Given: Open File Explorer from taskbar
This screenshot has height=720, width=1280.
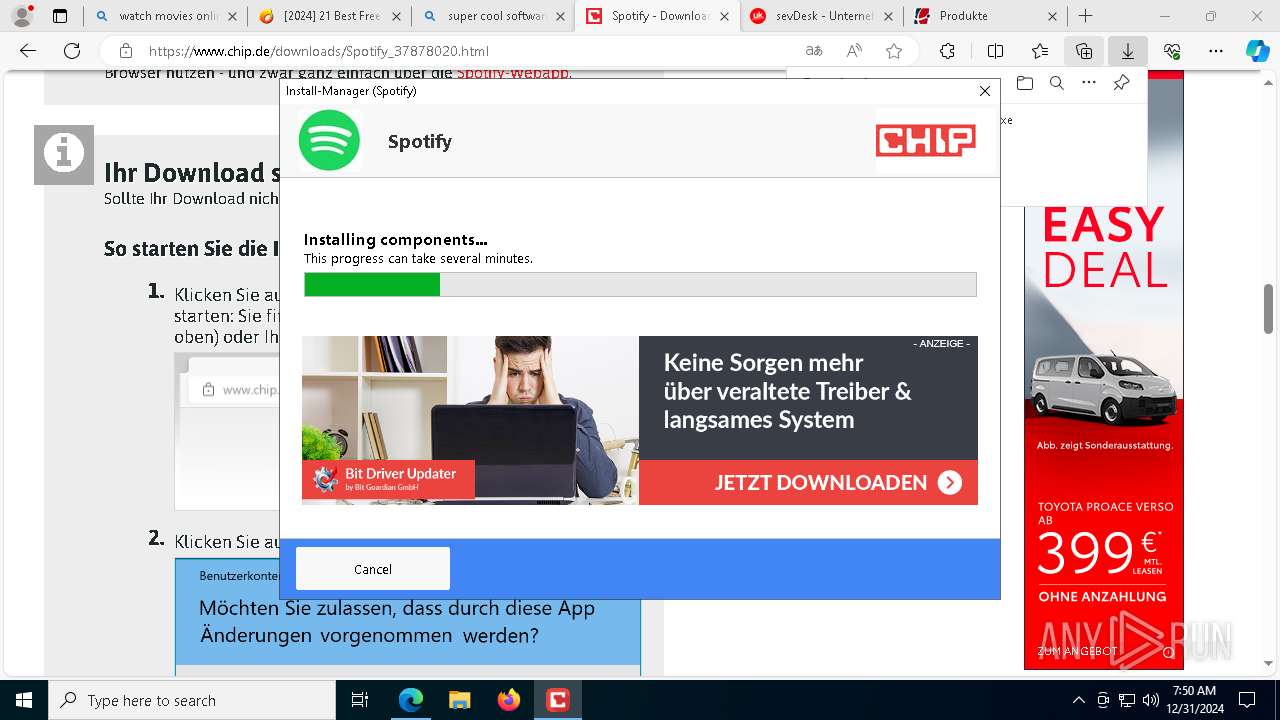Looking at the screenshot, I should point(459,700).
